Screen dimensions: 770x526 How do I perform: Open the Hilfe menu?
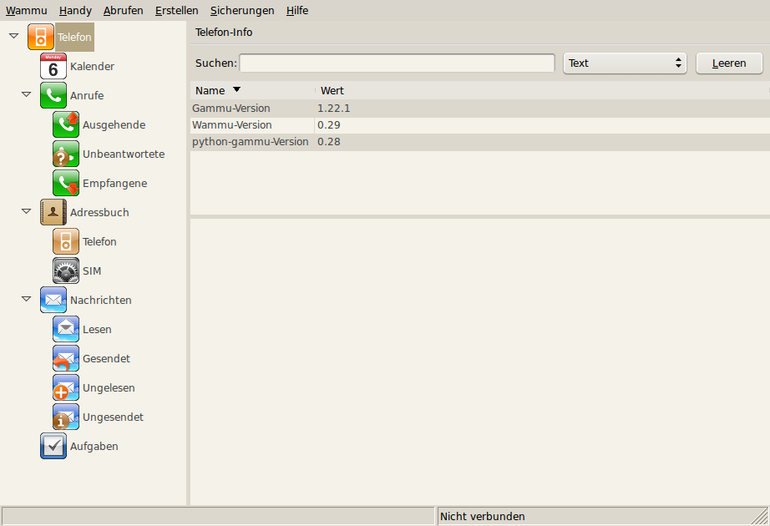297,10
